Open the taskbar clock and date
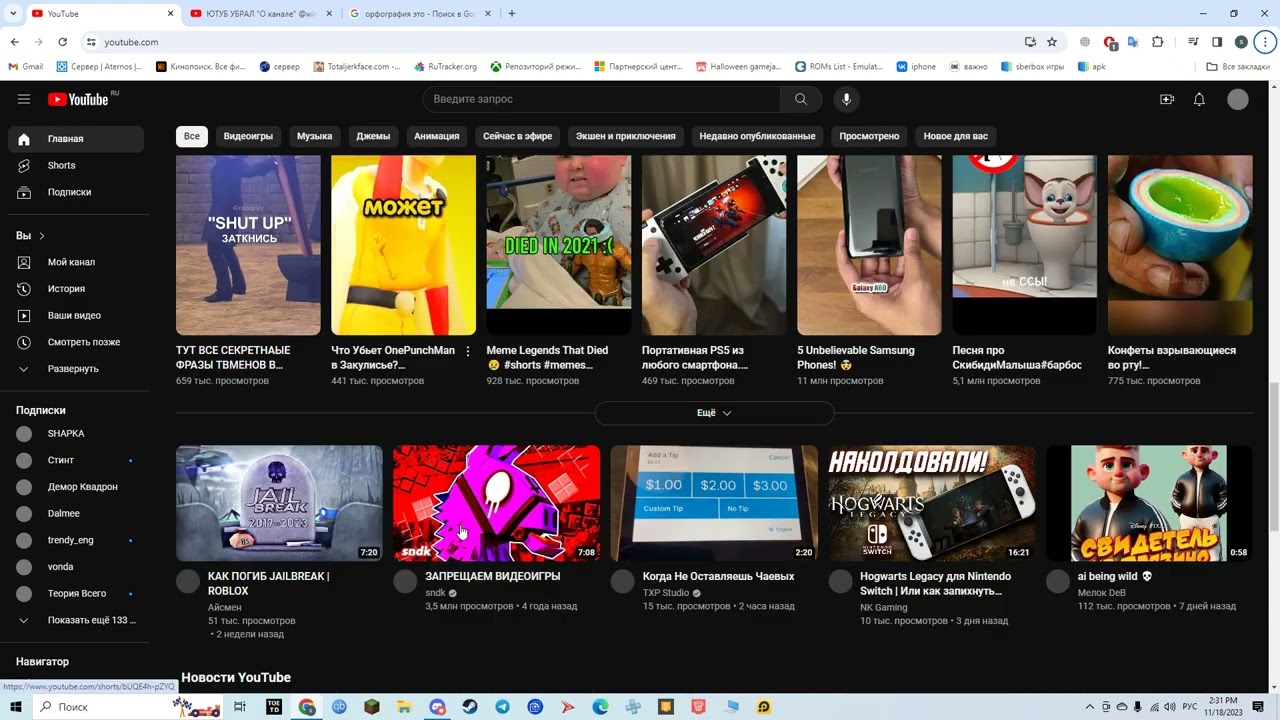 pos(1223,707)
